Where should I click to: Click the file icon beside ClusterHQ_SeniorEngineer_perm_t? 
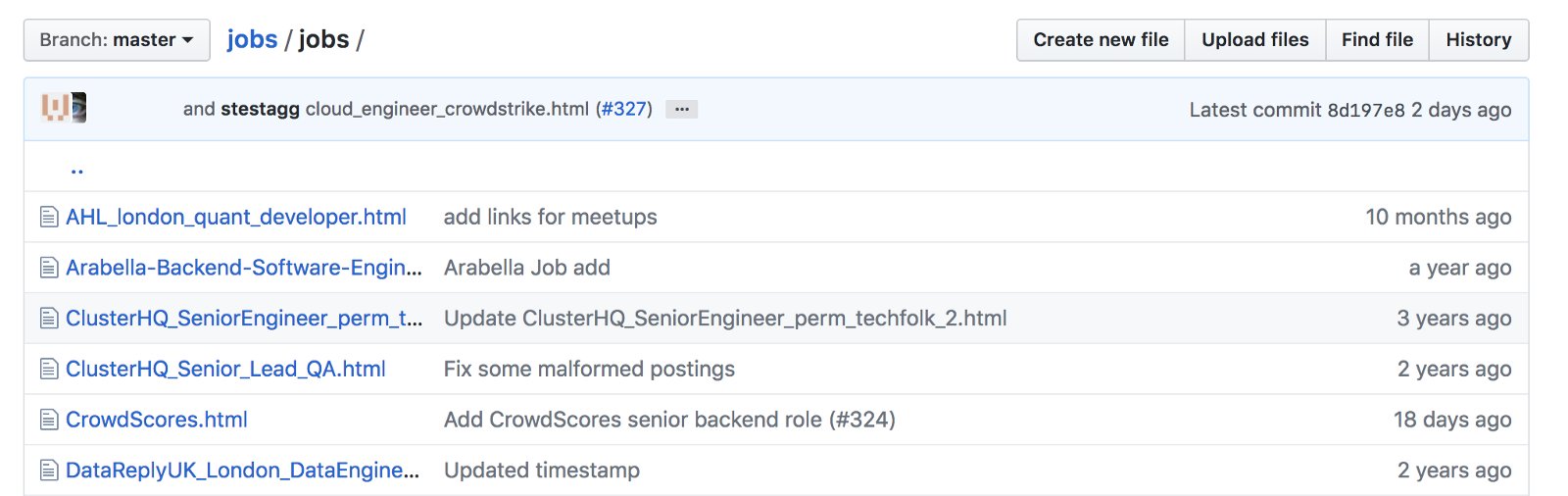49,319
